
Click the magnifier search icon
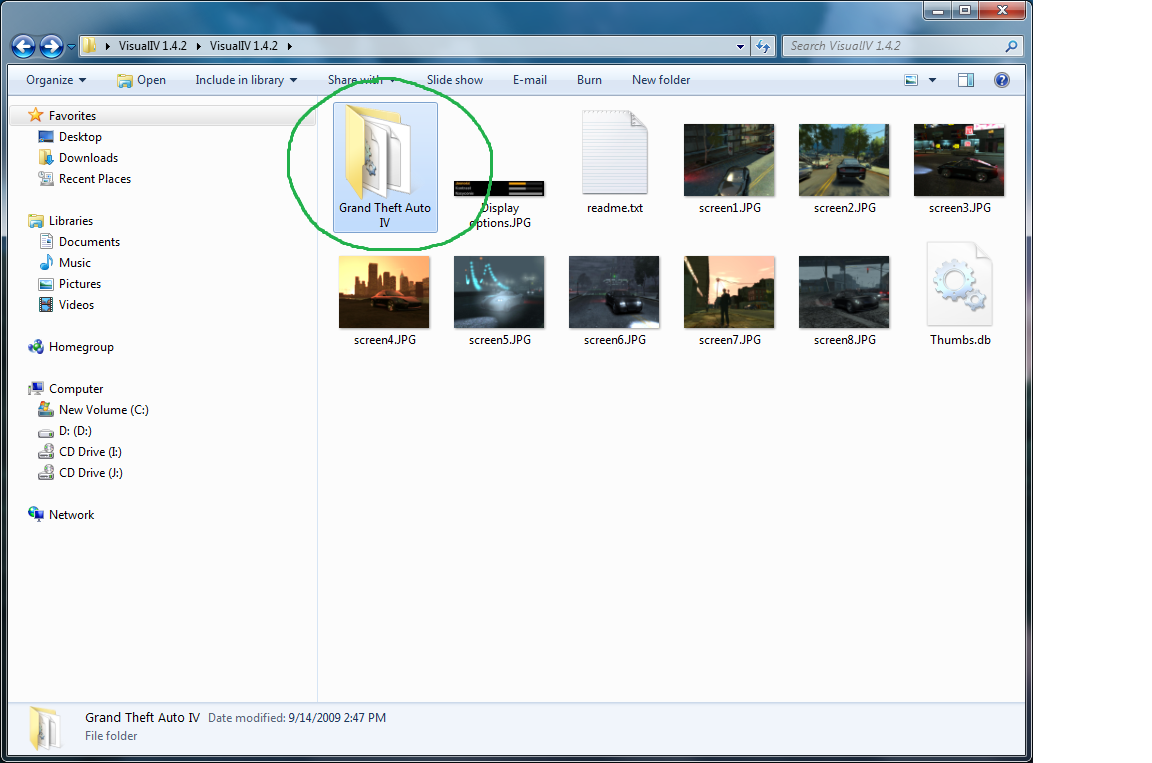pyautogui.click(x=1011, y=46)
